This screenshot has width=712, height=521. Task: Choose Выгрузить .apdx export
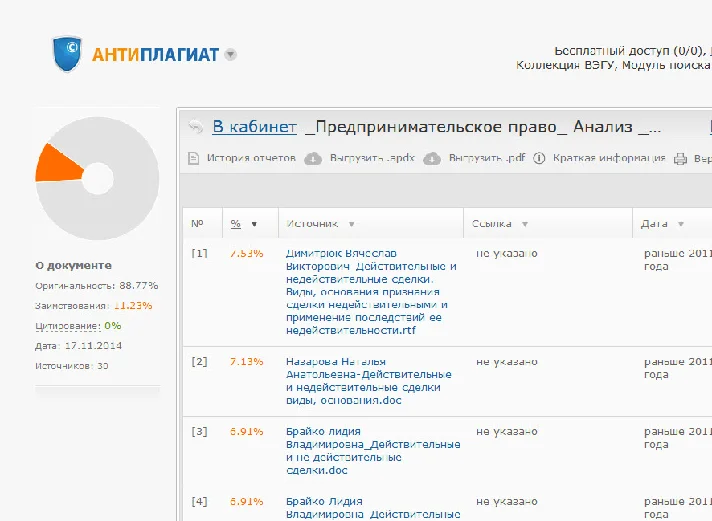tap(372, 158)
